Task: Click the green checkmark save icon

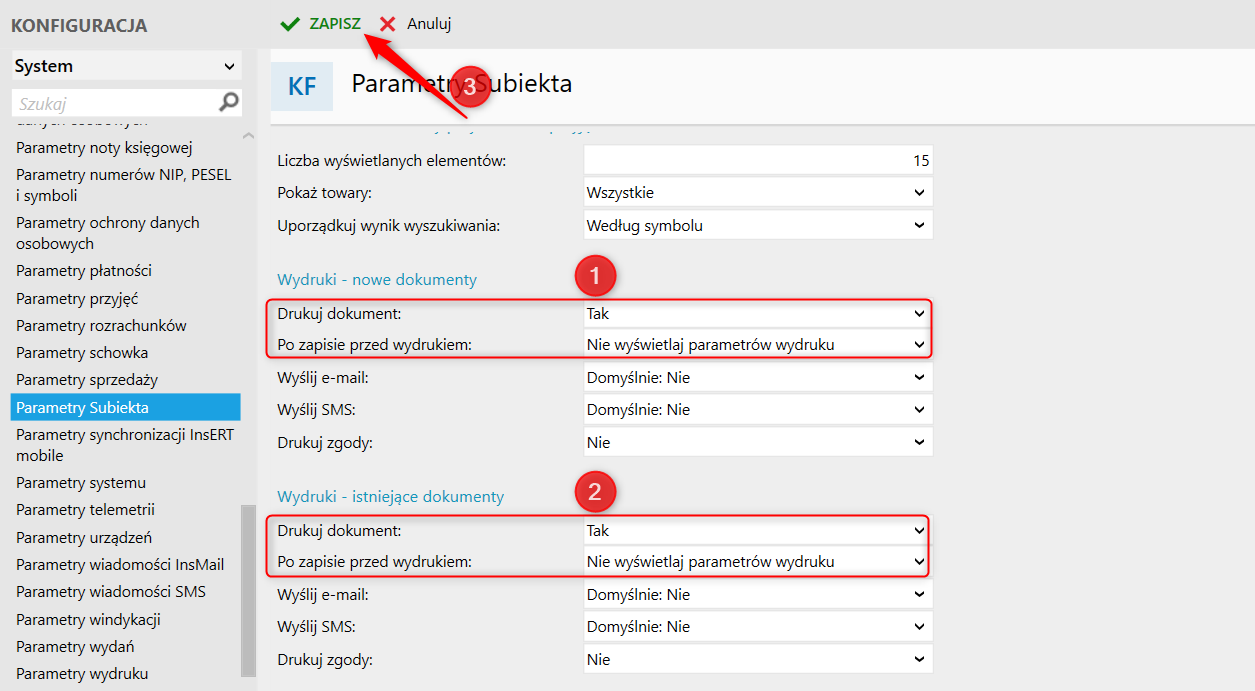Action: 290,24
